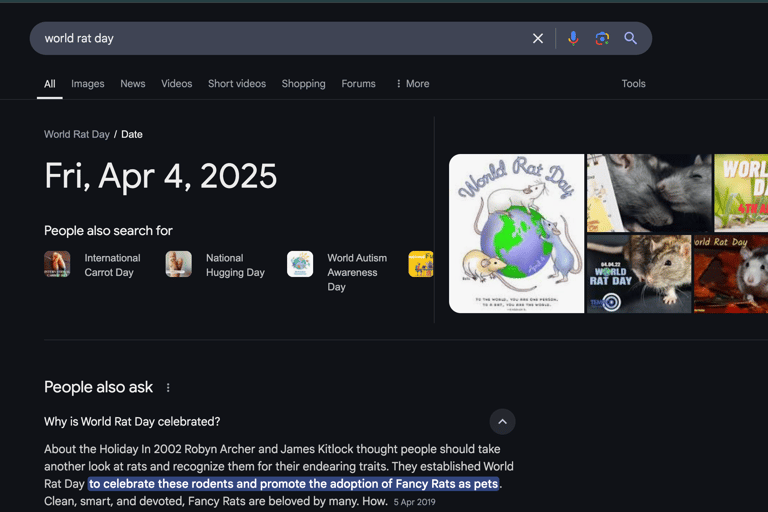The image size is (768, 512).
Task: Switch to the Forums tab
Action: [359, 84]
